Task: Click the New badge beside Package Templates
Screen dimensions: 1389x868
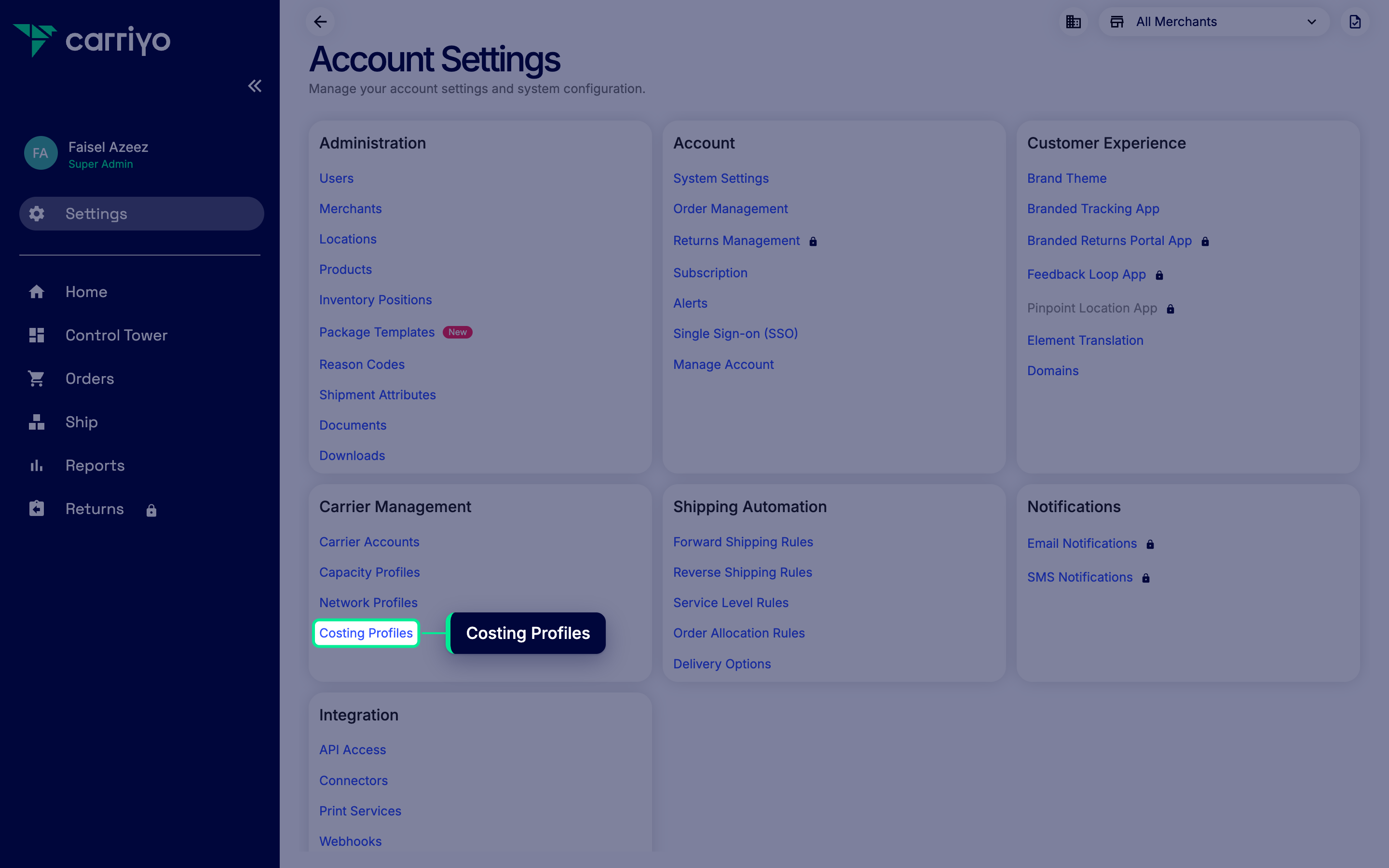Action: click(457, 332)
